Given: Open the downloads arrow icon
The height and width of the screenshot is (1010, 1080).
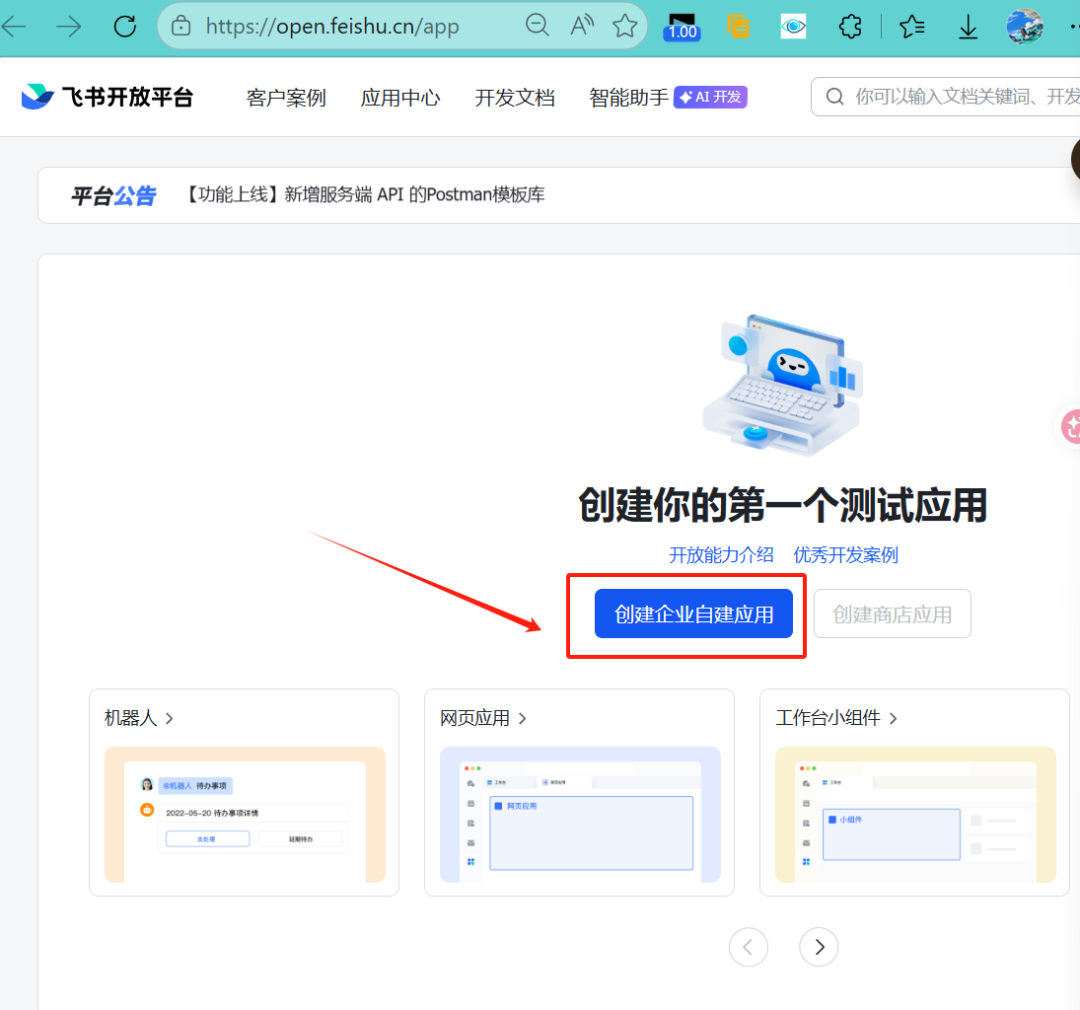Looking at the screenshot, I should (968, 27).
